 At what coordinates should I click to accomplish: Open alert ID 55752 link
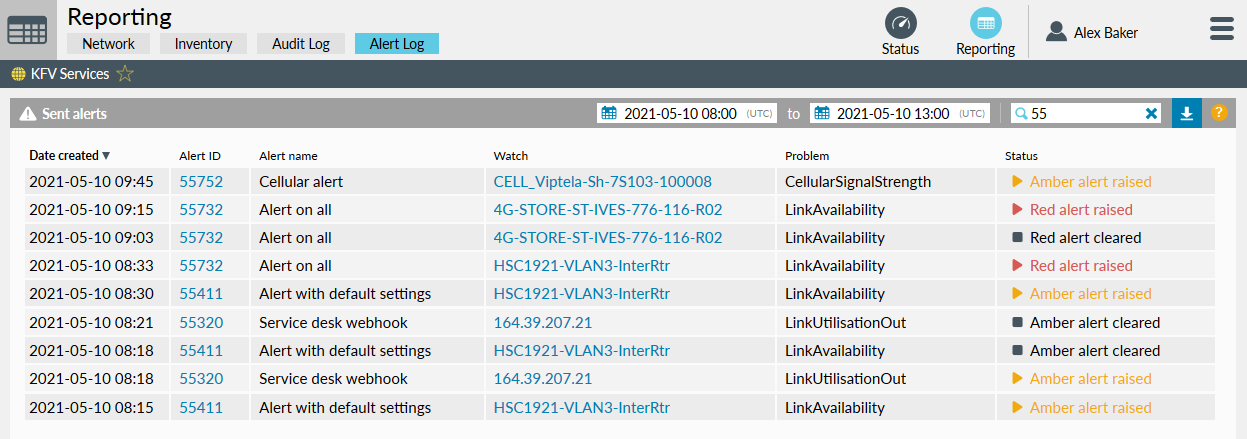coord(201,182)
